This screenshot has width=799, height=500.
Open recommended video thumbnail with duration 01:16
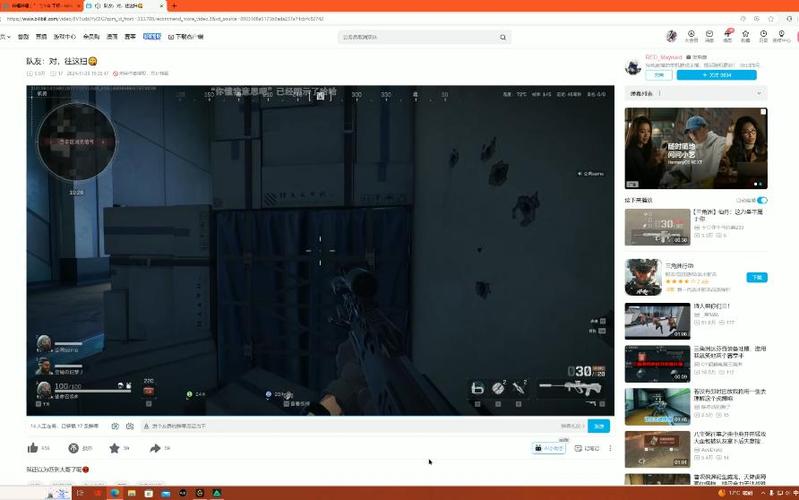(x=657, y=407)
